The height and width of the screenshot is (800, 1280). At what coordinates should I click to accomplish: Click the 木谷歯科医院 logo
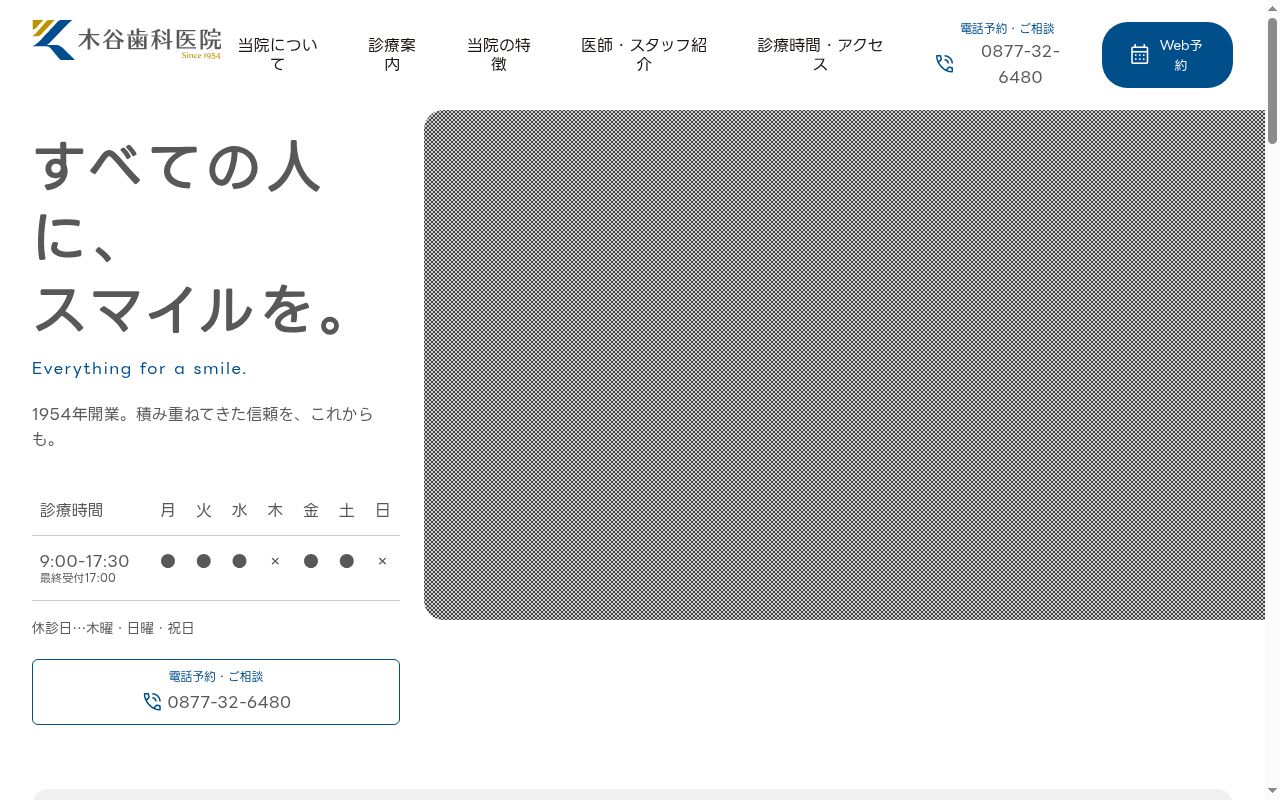(127, 40)
